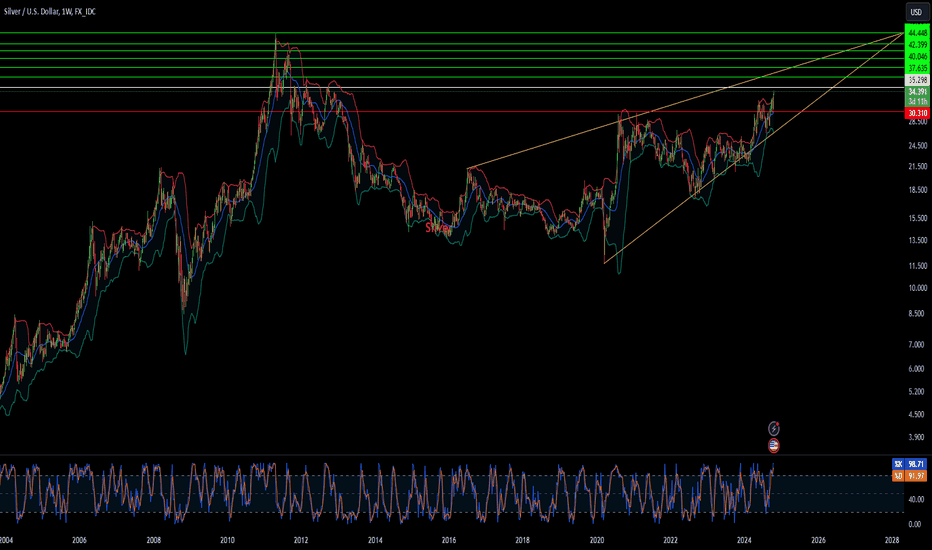
Task: Click the 44.448 price label
Action: pos(917,33)
